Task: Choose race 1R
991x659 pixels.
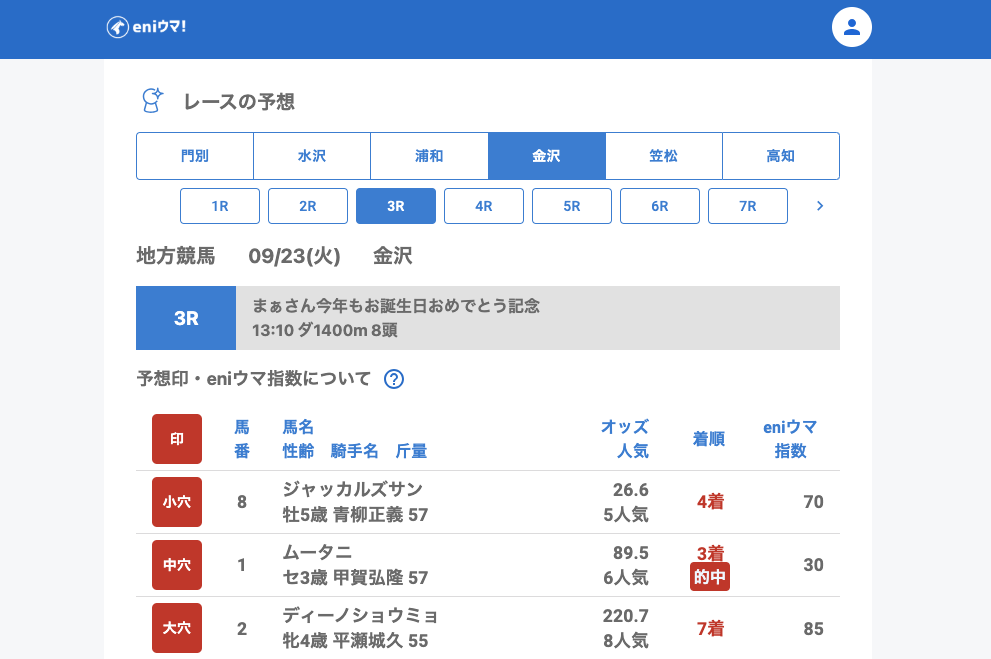Action: pos(220,206)
